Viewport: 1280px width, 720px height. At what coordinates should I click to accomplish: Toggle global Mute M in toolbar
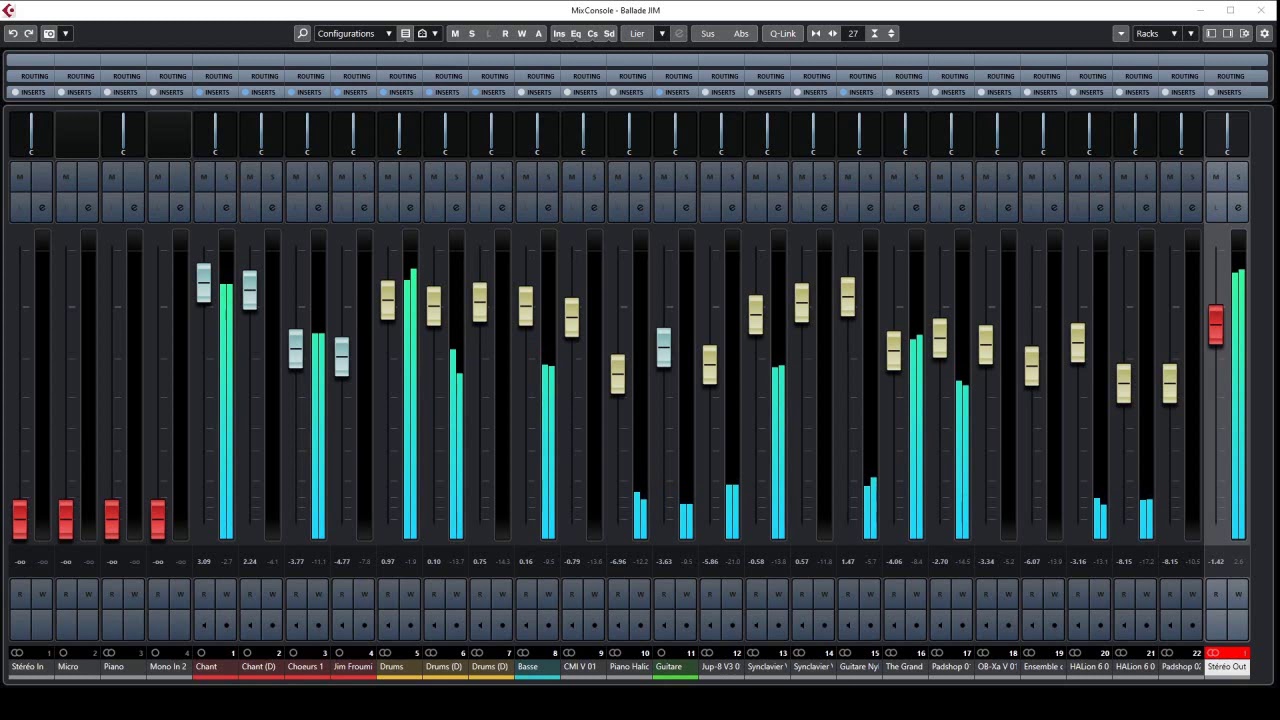click(455, 33)
